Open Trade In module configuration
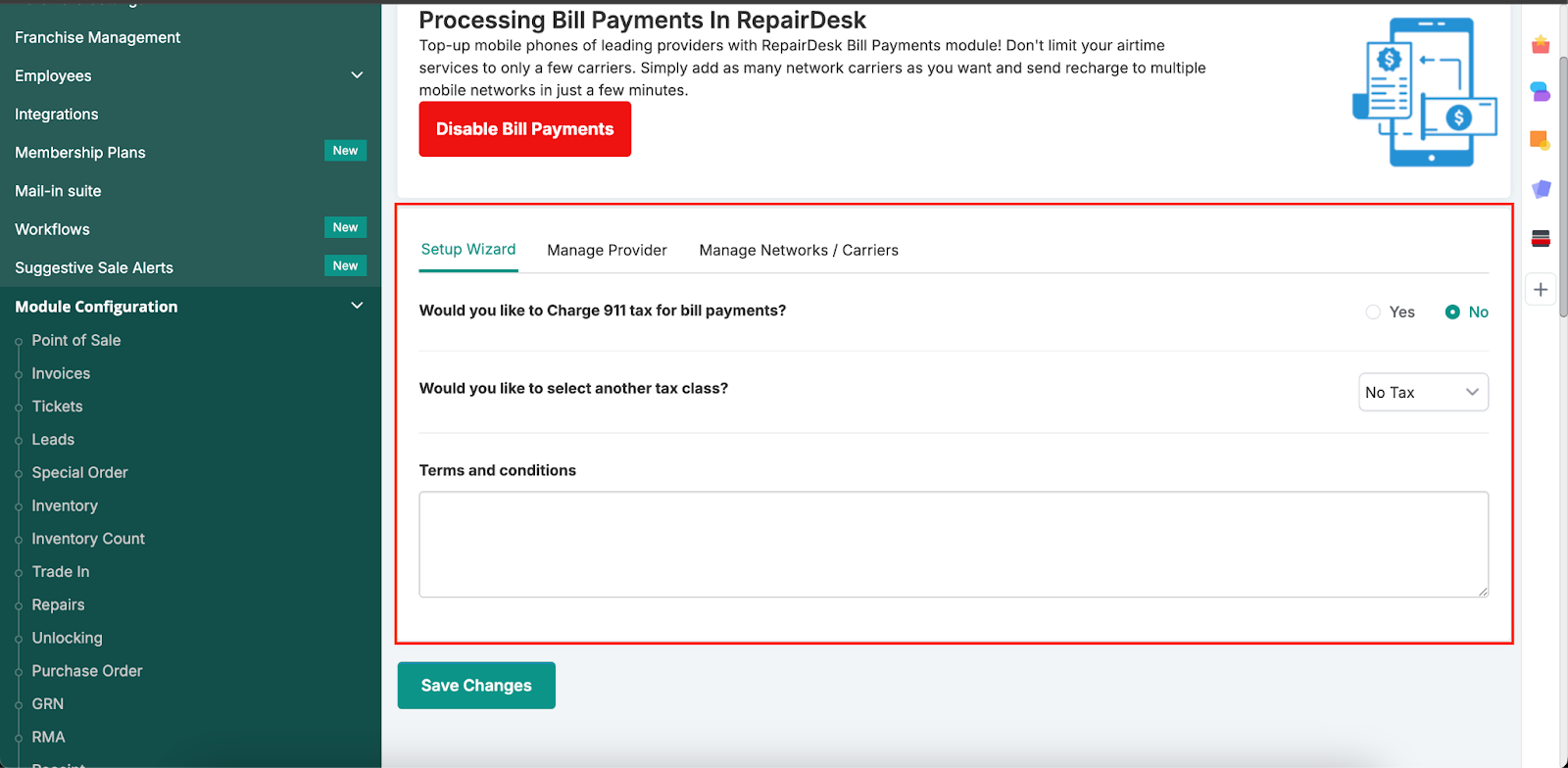The height and width of the screenshot is (768, 1568). click(61, 572)
